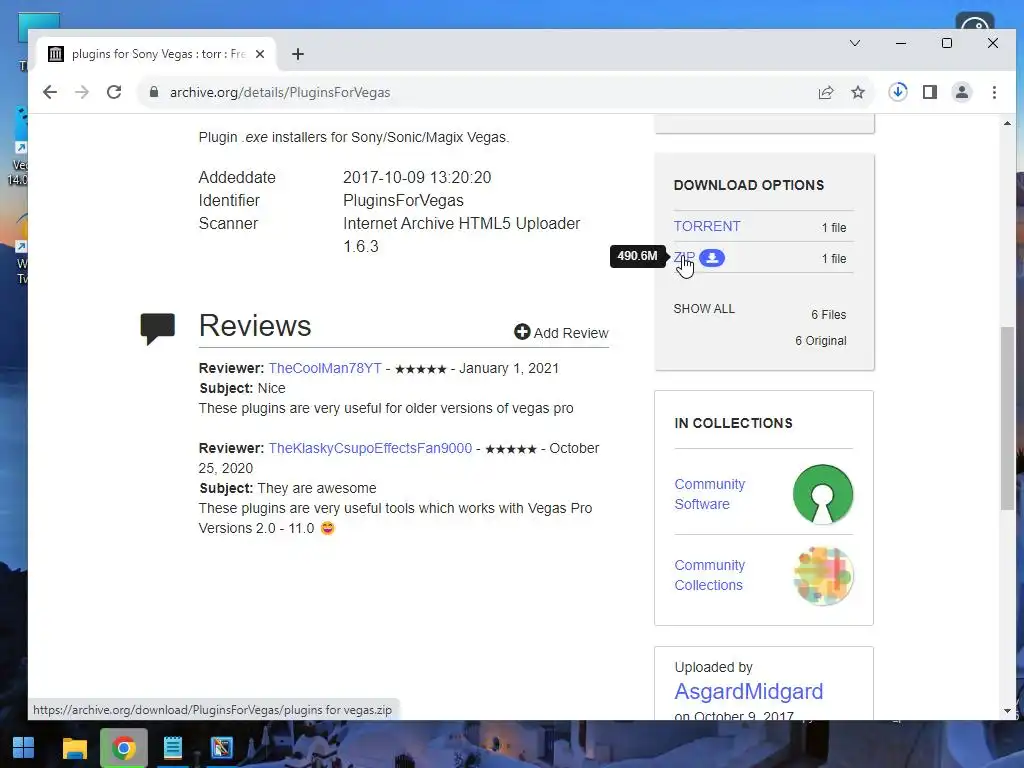Click the scrollbar up arrow
The height and width of the screenshot is (768, 1024).
pos(1007,123)
